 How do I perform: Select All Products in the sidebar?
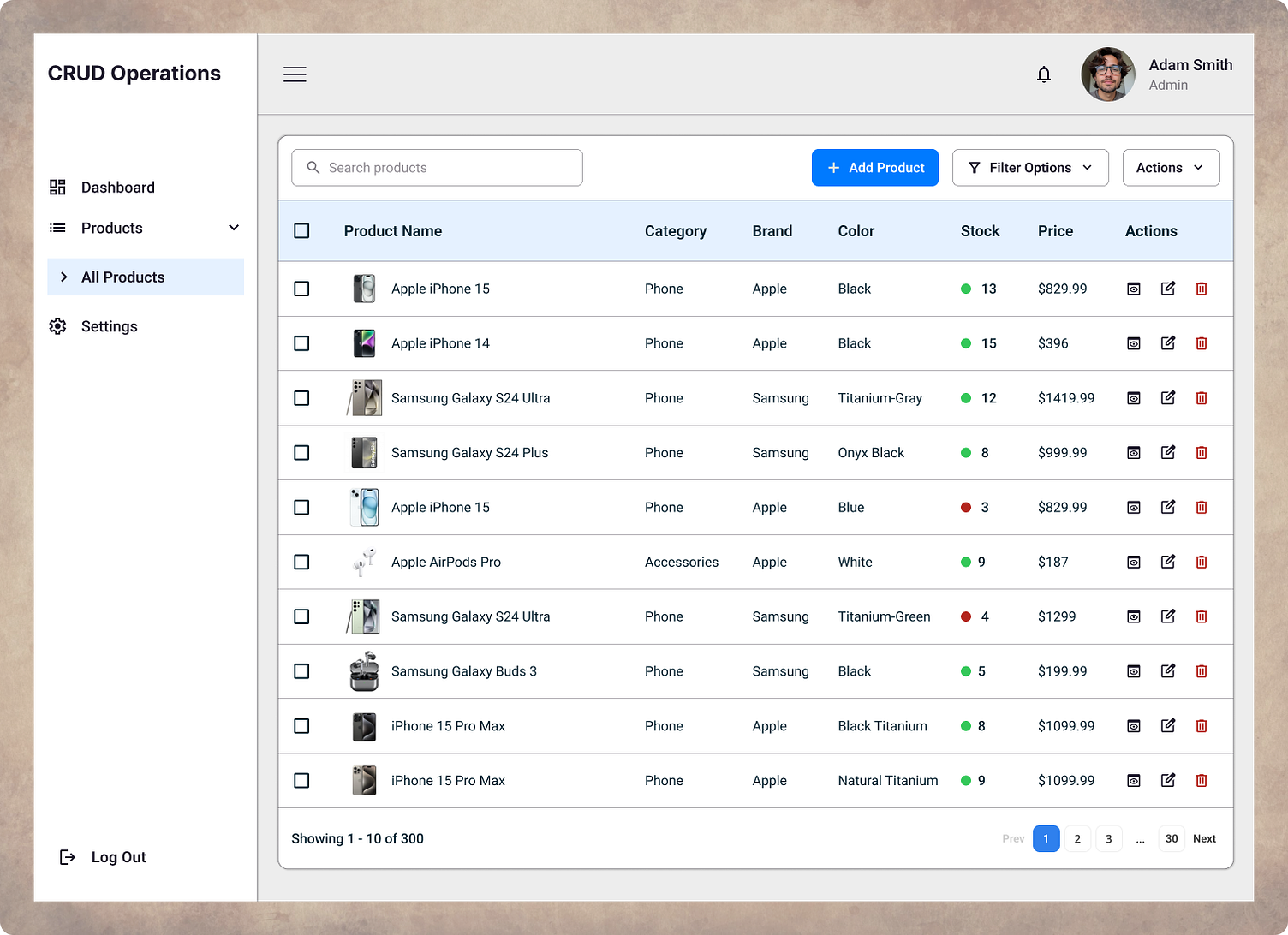coord(122,277)
